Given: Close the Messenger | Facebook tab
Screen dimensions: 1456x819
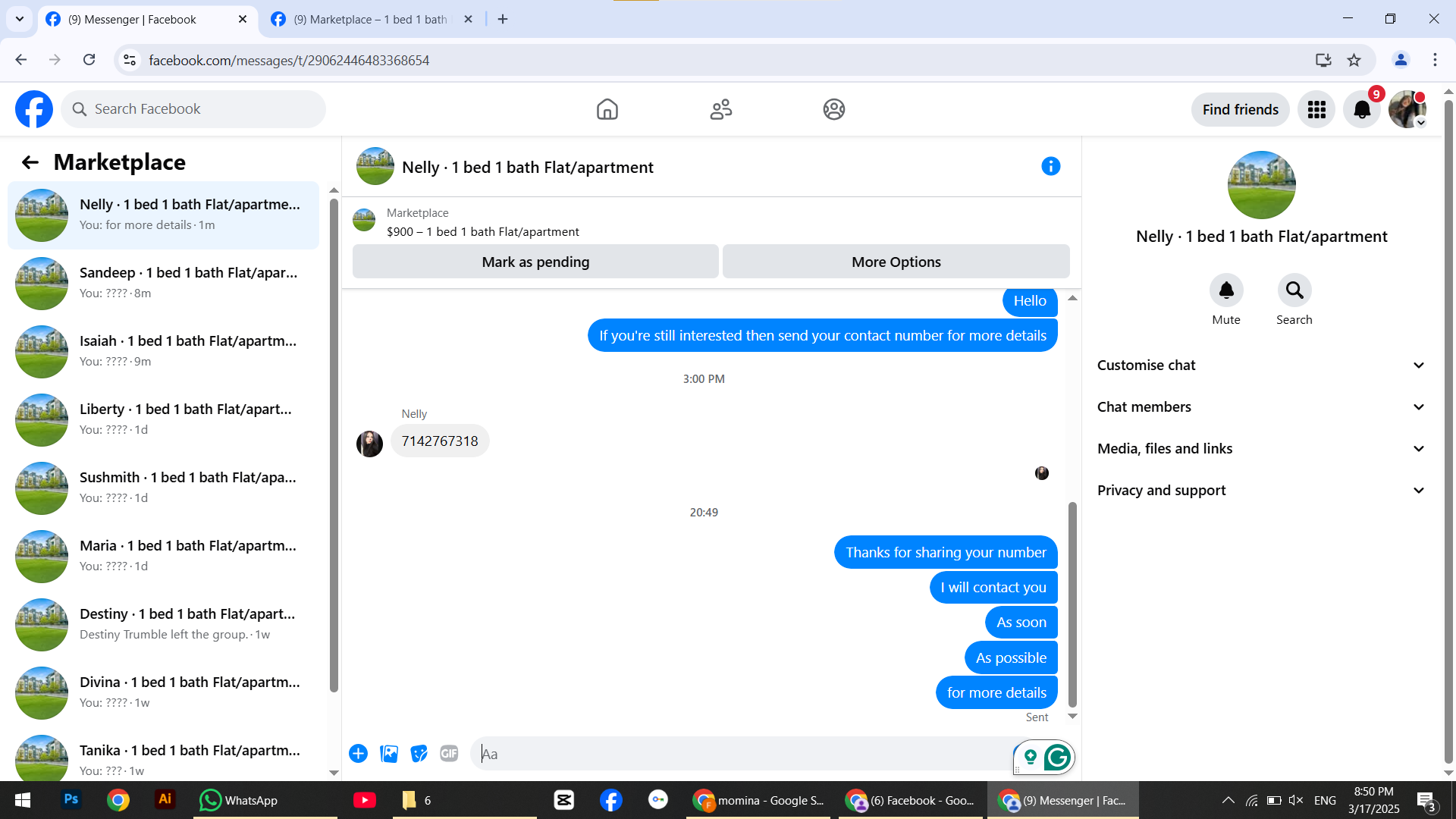Looking at the screenshot, I should click(x=243, y=20).
